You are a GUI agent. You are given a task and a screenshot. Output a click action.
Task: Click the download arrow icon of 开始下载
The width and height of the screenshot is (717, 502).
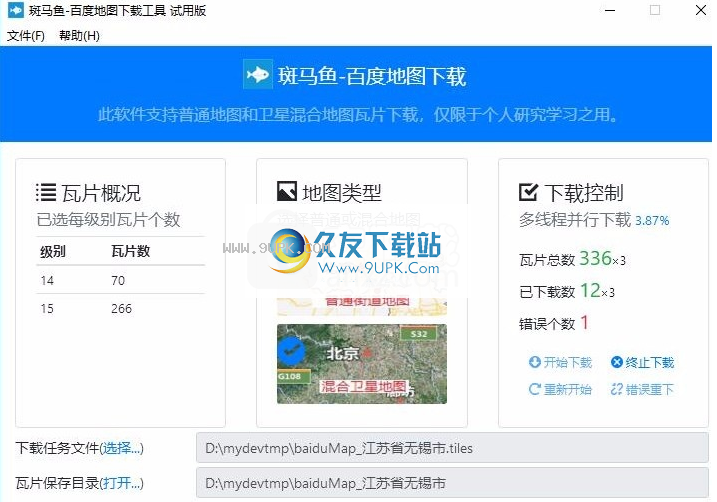coord(535,362)
